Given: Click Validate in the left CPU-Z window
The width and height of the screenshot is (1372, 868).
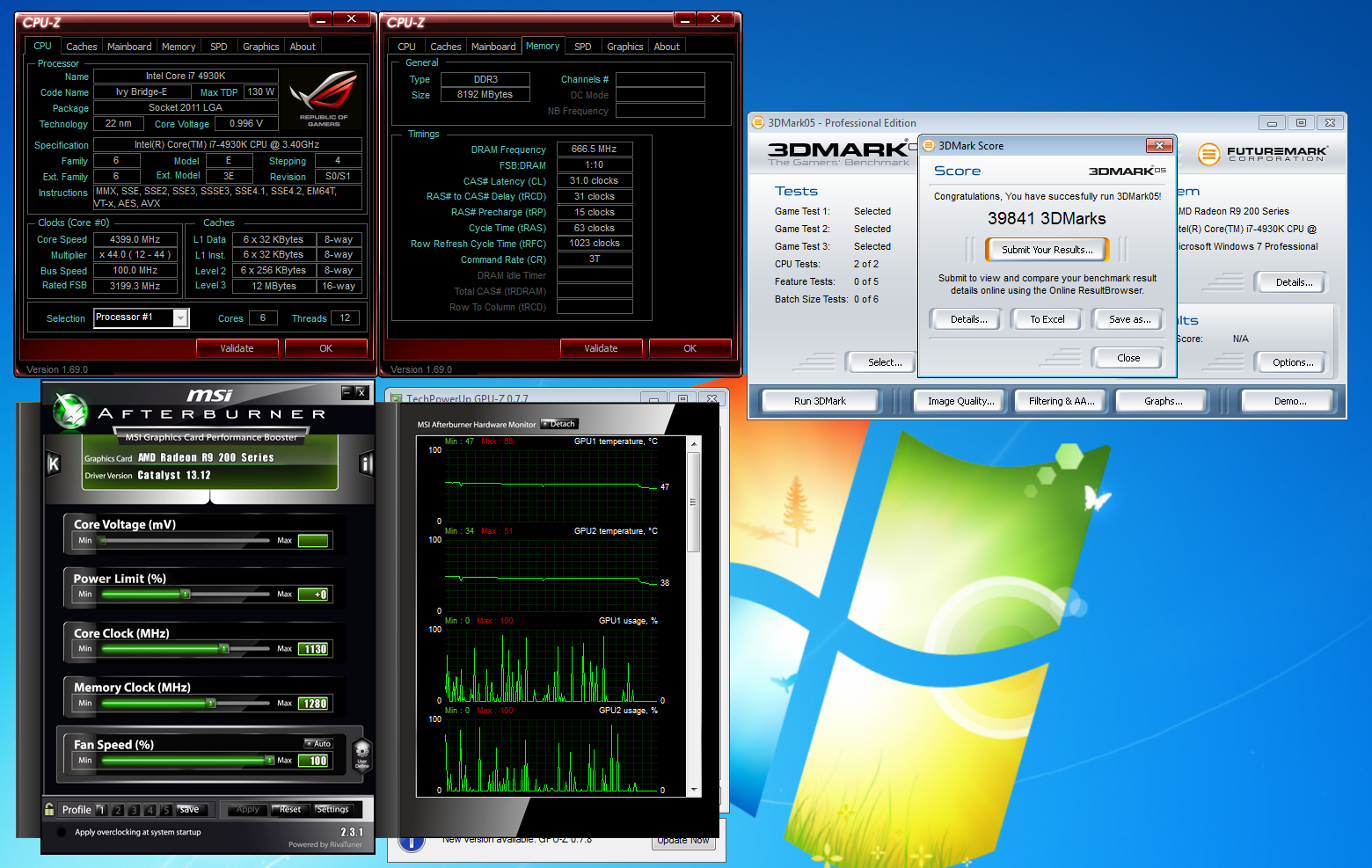Looking at the screenshot, I should click(x=237, y=348).
